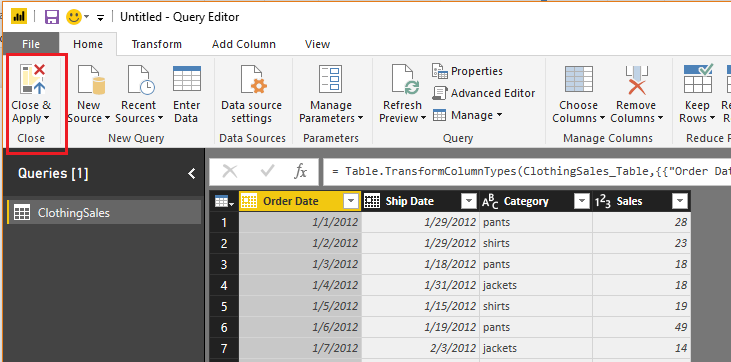Expand the Refresh Preview dropdown arrow

point(423,118)
